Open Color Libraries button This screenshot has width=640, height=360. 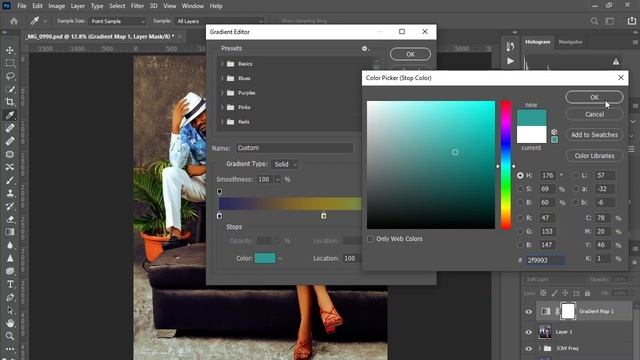click(x=594, y=156)
